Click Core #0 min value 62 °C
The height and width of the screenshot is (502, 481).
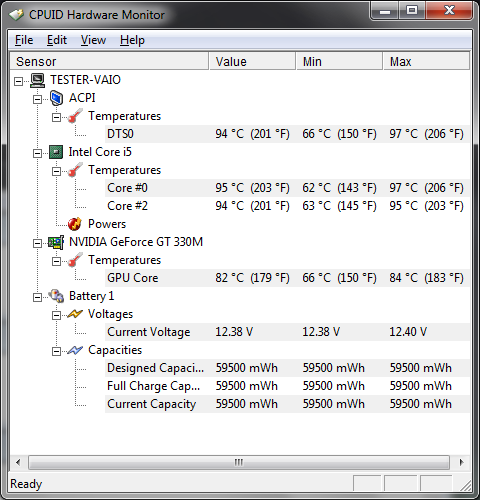click(339, 188)
